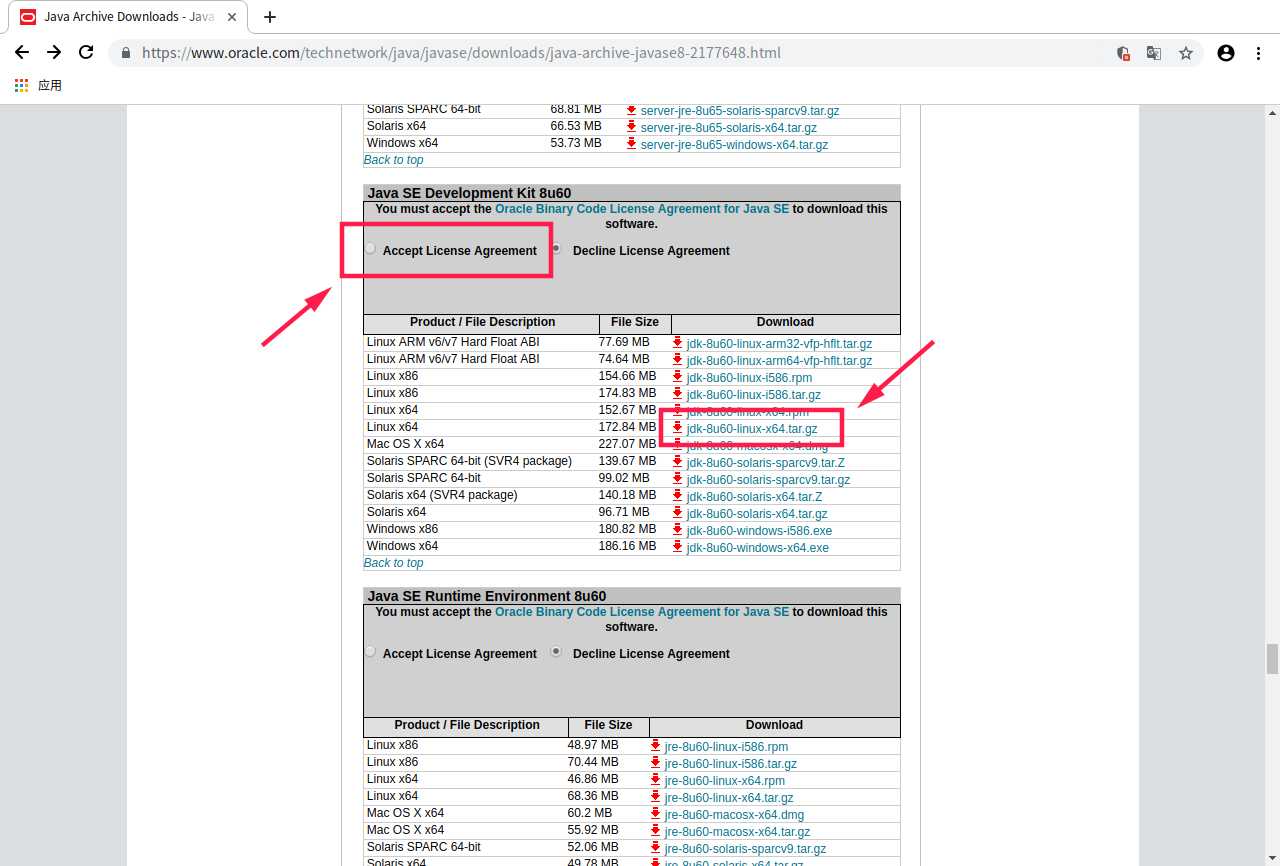View site security lock icon
The width and height of the screenshot is (1280, 866).
pyautogui.click(x=126, y=53)
